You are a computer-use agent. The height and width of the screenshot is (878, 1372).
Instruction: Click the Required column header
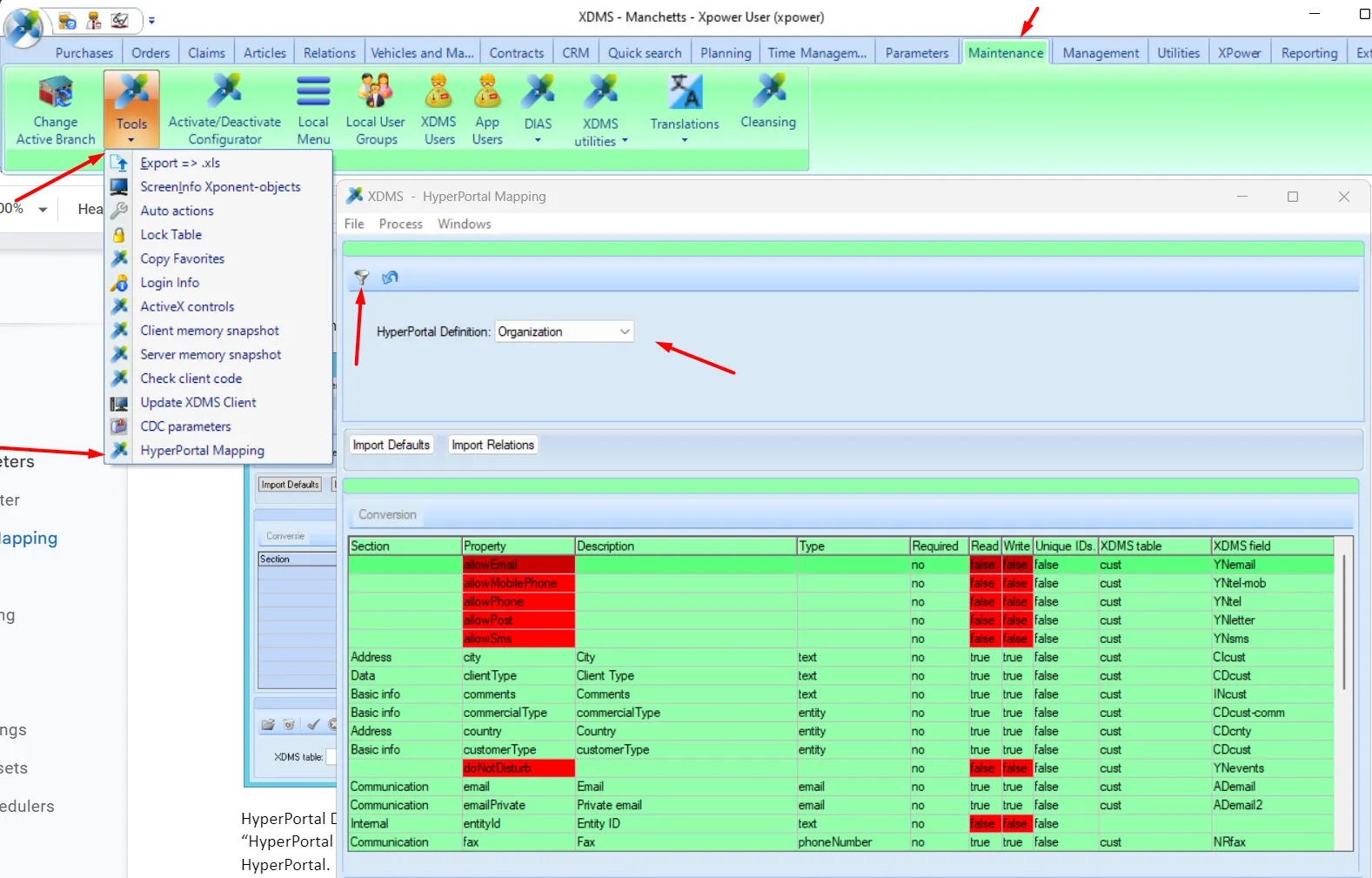pos(939,546)
